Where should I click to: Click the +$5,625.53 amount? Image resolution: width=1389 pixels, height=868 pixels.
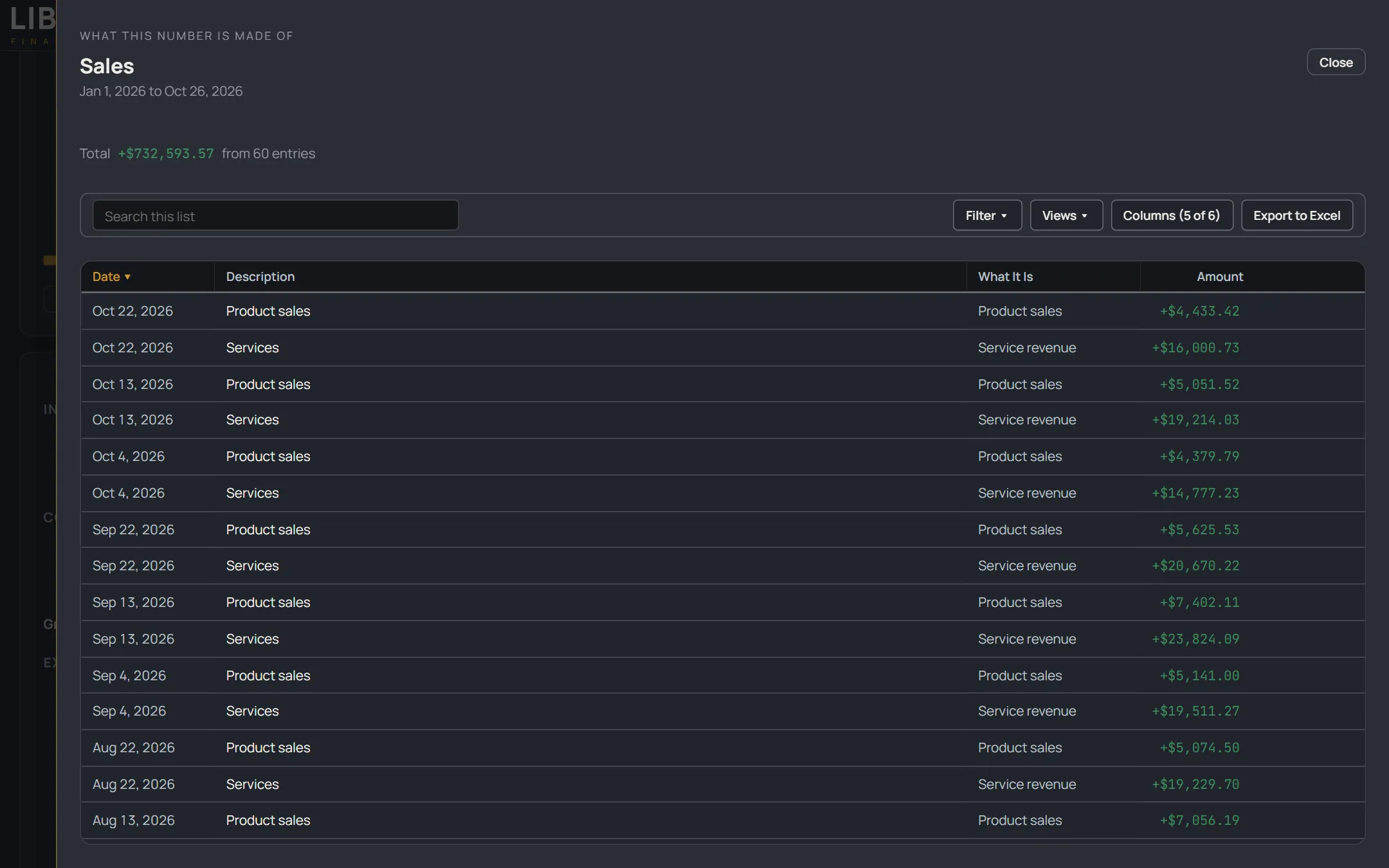coord(1199,530)
